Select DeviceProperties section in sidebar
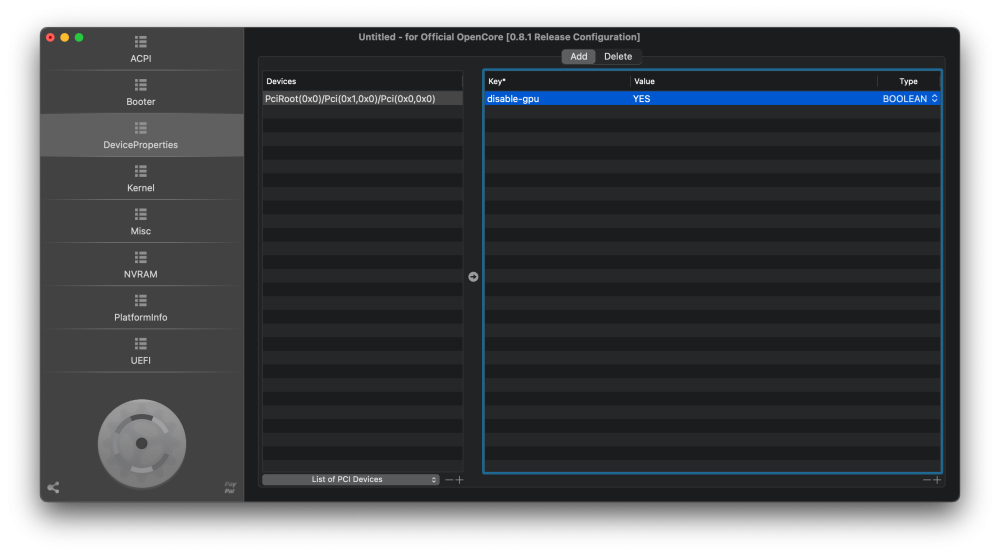The height and width of the screenshot is (555, 1000). coord(141,135)
